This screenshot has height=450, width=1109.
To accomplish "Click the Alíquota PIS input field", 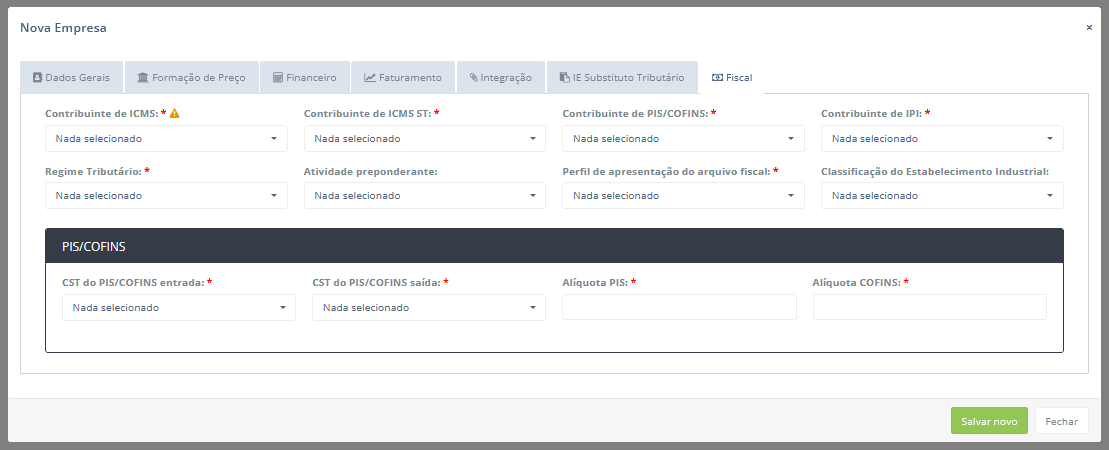I will pos(679,307).
